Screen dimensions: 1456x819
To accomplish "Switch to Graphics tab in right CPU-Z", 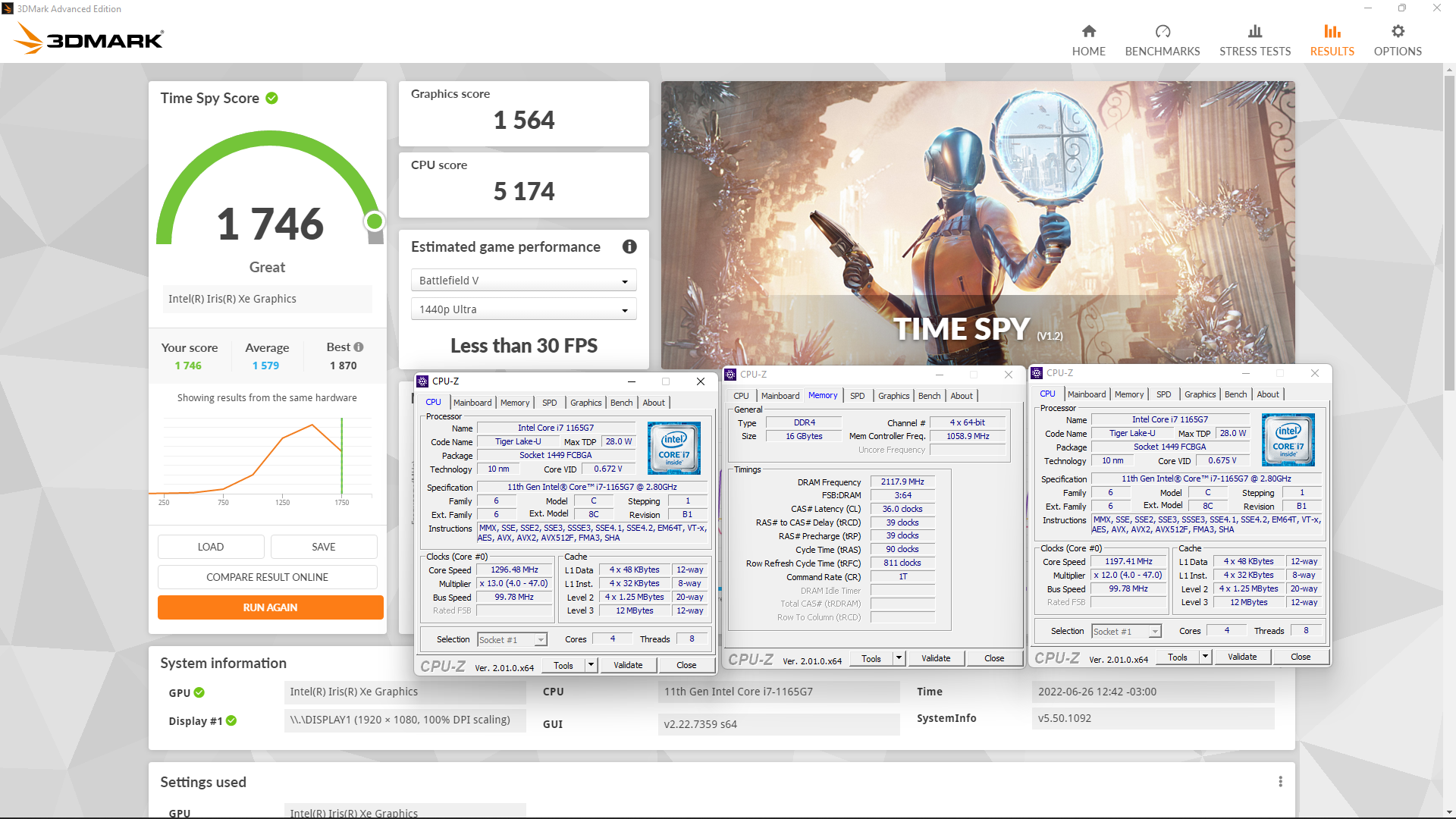I will (1200, 394).
